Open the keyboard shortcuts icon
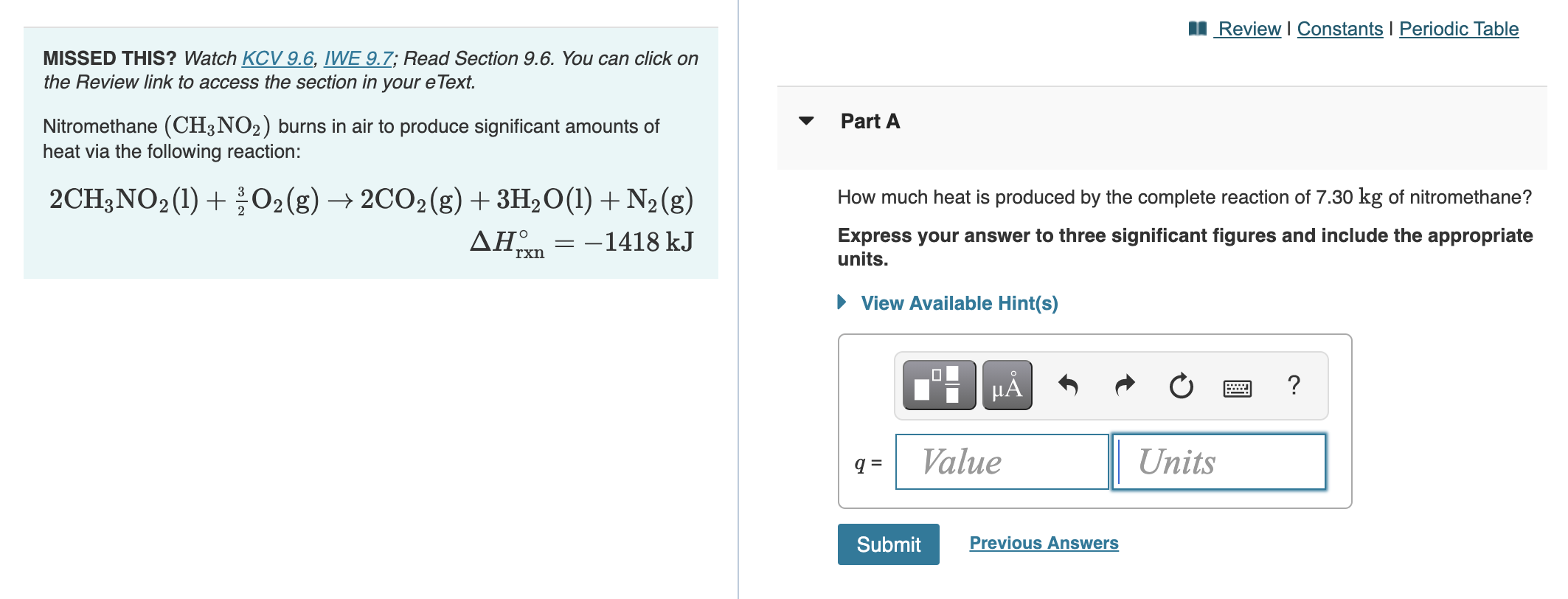The image size is (1568, 599). click(x=1238, y=387)
